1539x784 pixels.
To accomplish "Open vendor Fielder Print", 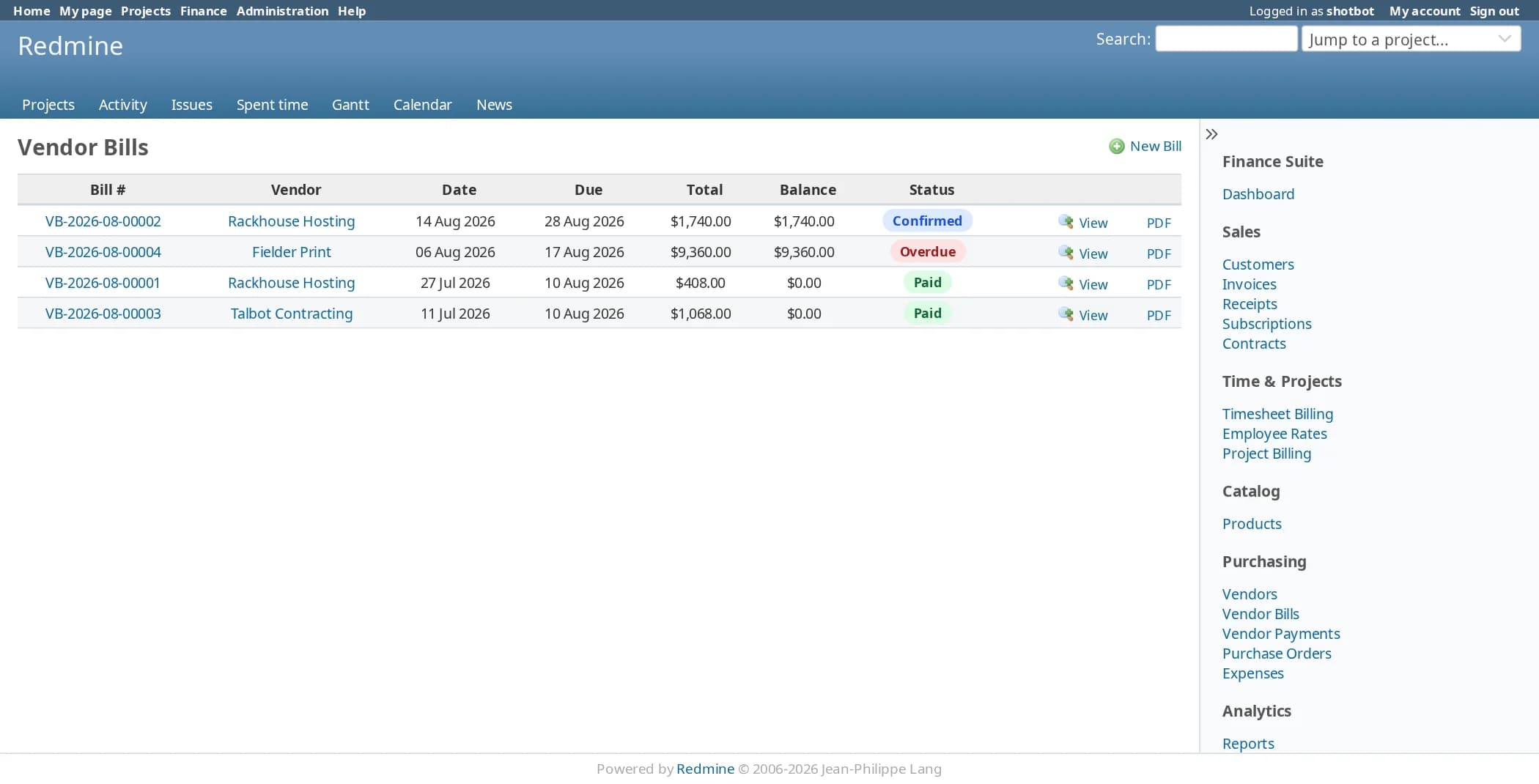I will (x=292, y=252).
